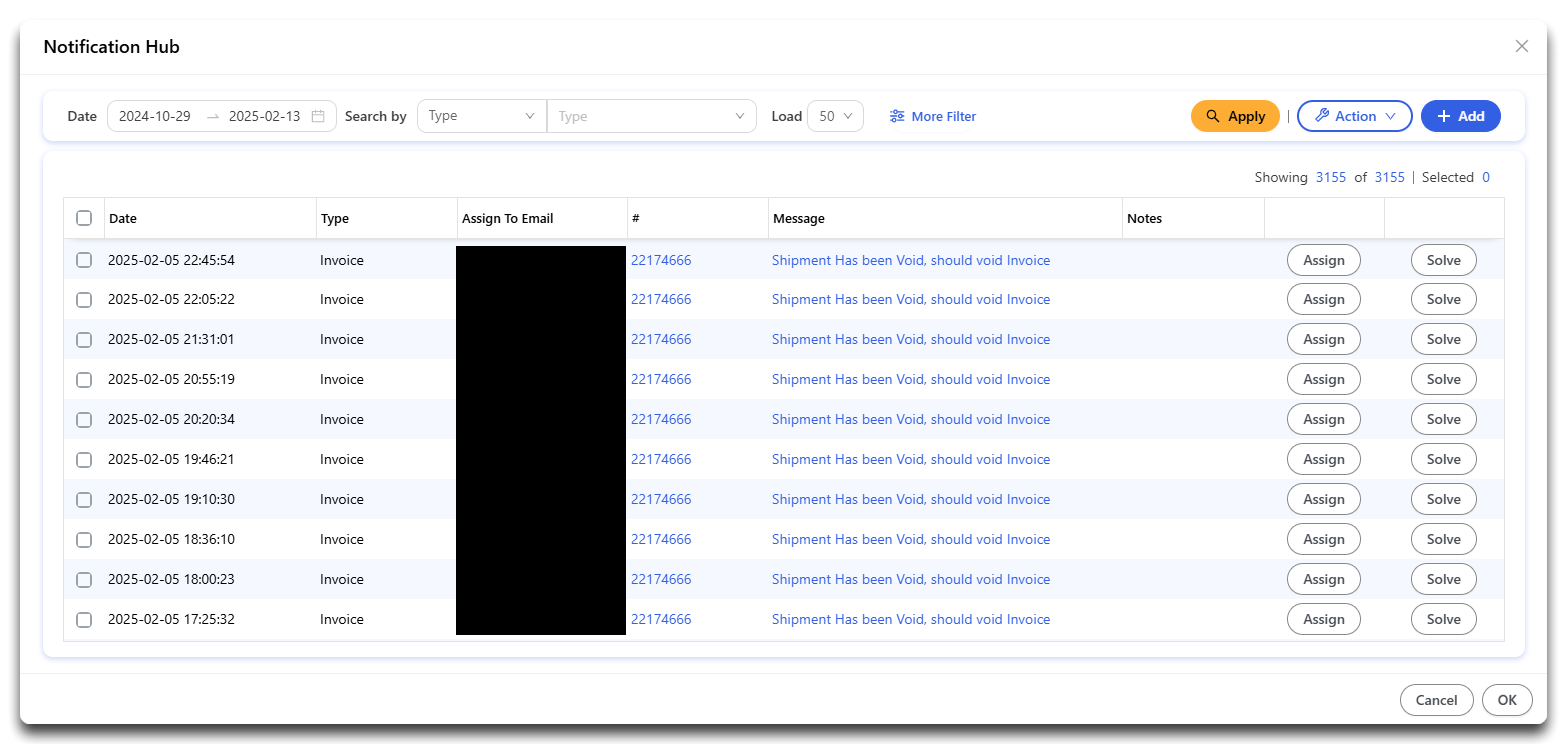Click Assign for the 22:05:22 row
Screen dimensions: 1567x744
tap(1324, 299)
